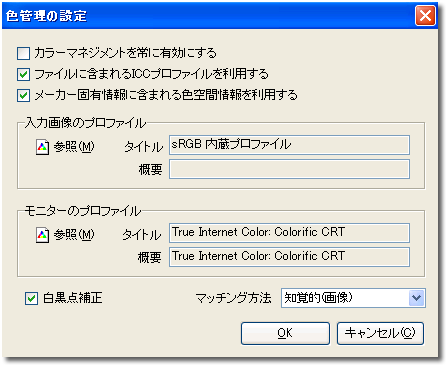This screenshot has height=365, width=446.
Task: Click 参照(M) under モニターのプロファイル
Action: coord(74,235)
